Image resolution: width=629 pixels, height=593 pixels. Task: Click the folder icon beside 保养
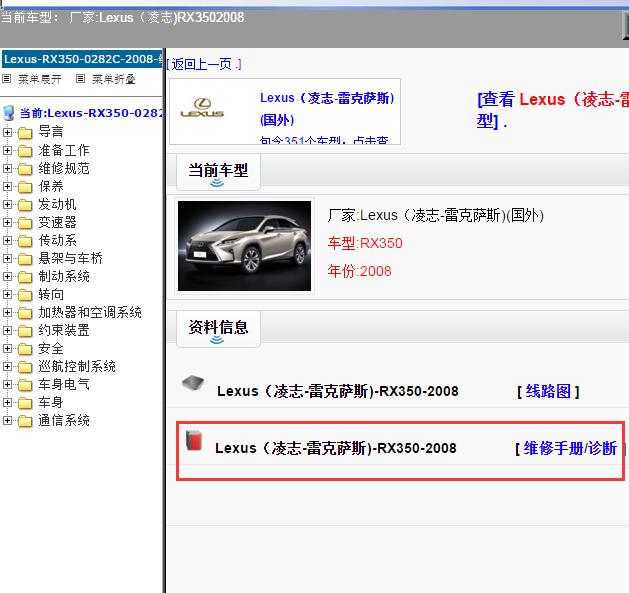[x=25, y=187]
